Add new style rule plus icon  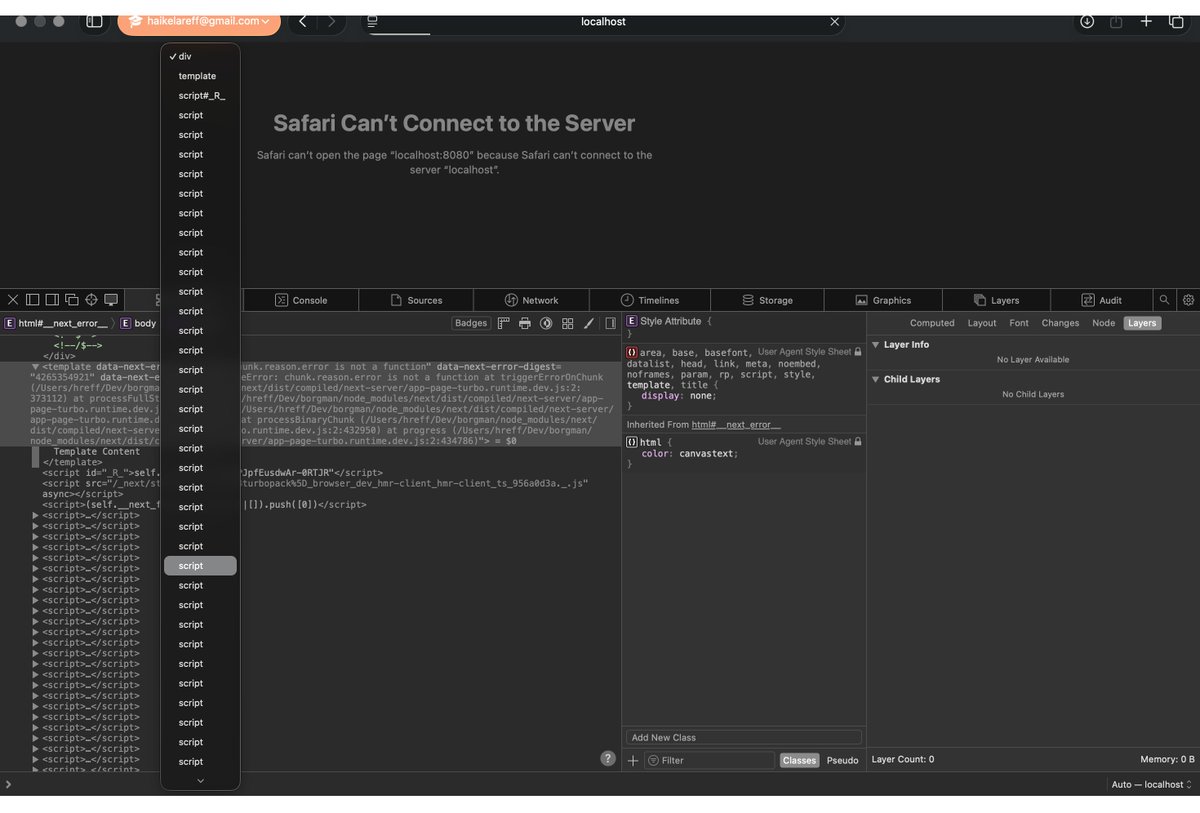[x=633, y=760]
